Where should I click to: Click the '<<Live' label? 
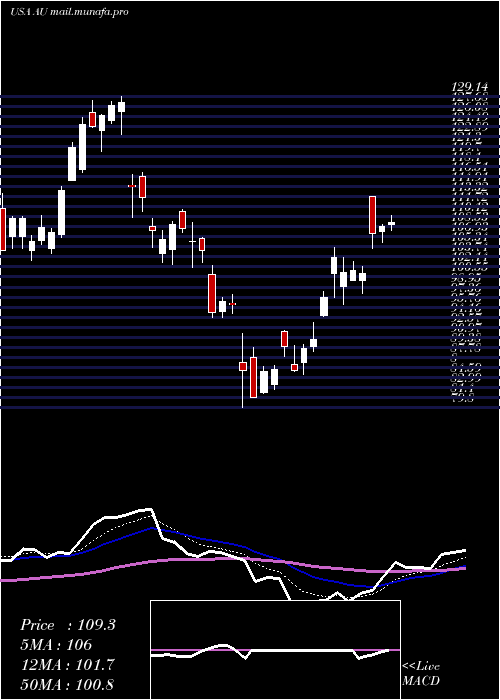[421, 667]
